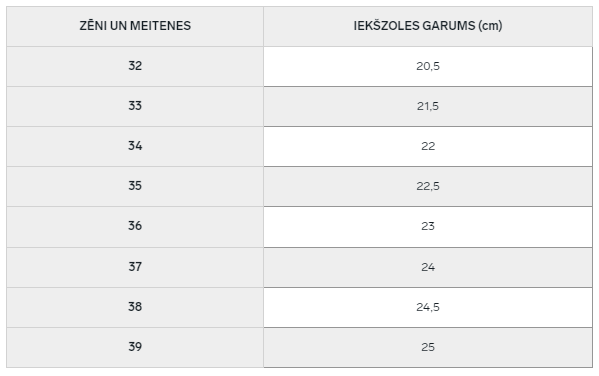Select size 38 cell
The height and width of the screenshot is (376, 599).
pyautogui.click(x=135, y=307)
